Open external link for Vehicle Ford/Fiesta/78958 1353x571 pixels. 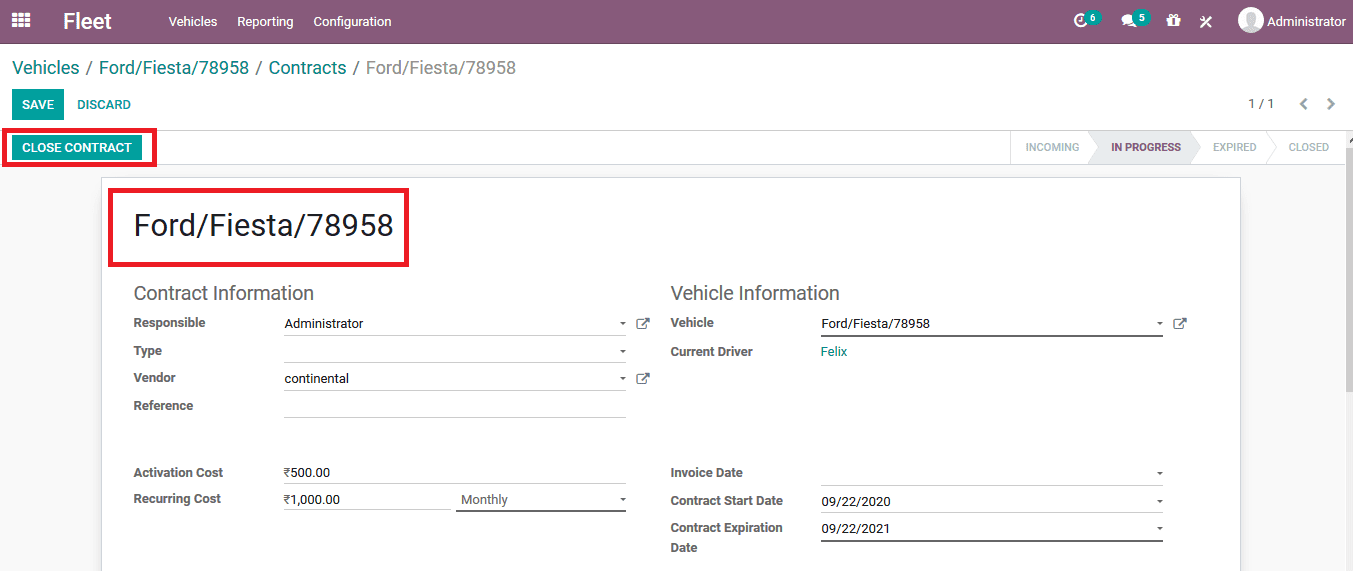1180,324
